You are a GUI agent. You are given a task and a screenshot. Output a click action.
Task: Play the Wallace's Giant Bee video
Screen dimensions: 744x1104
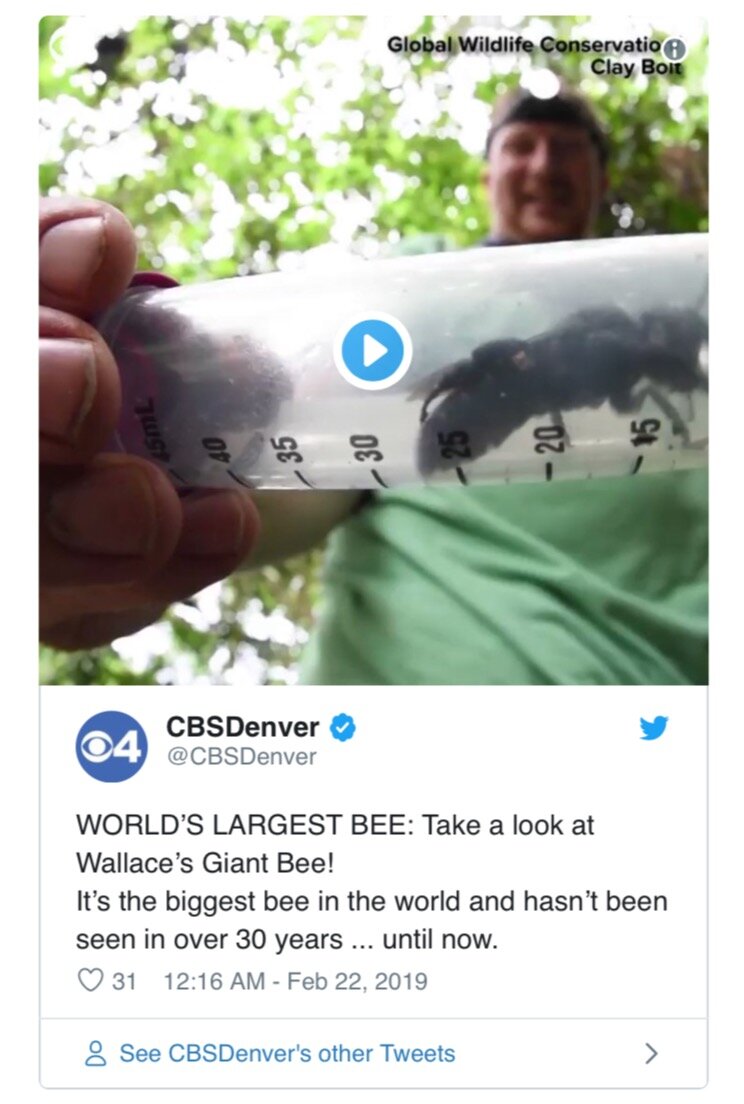[372, 350]
